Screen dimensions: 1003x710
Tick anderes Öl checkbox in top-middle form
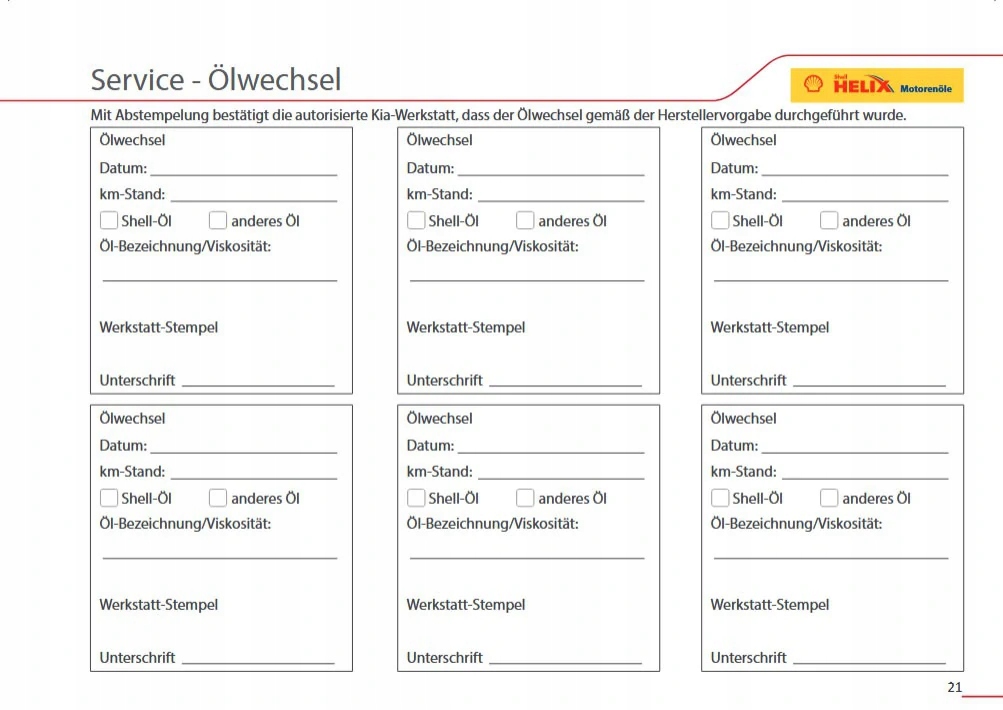coord(525,220)
